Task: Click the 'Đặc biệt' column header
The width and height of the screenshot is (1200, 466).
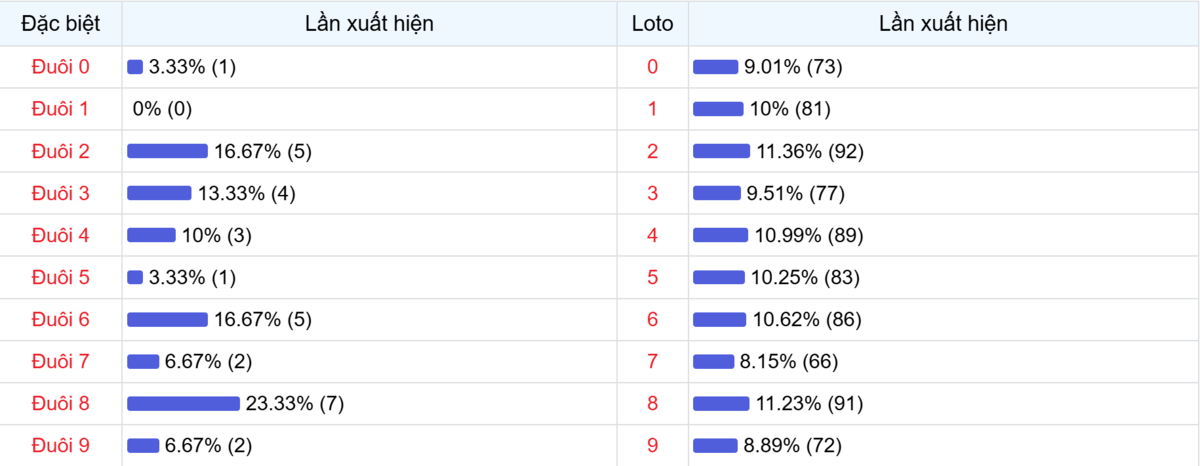Action: 60,23
